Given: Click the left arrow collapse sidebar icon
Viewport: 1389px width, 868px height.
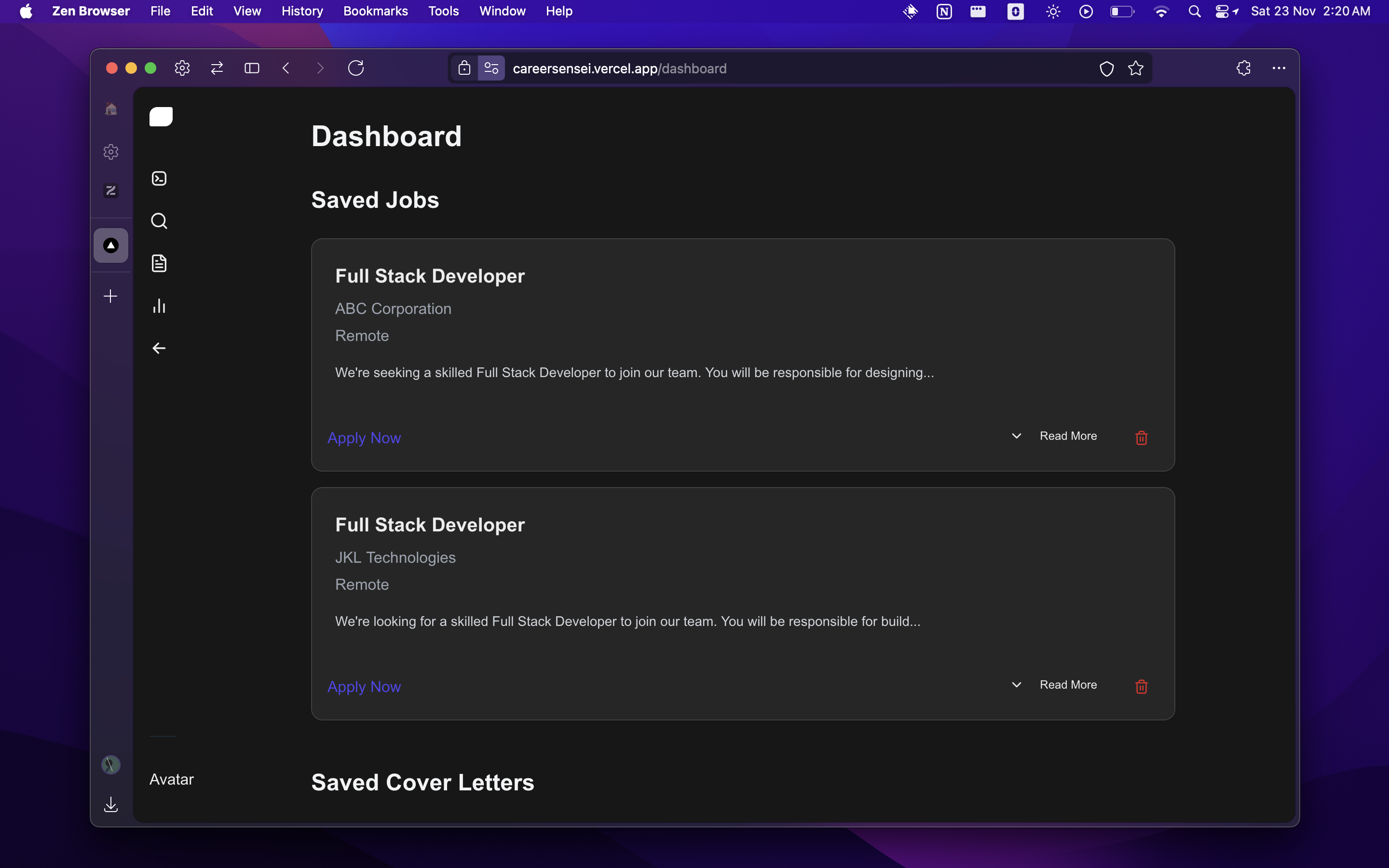Looking at the screenshot, I should (x=159, y=349).
